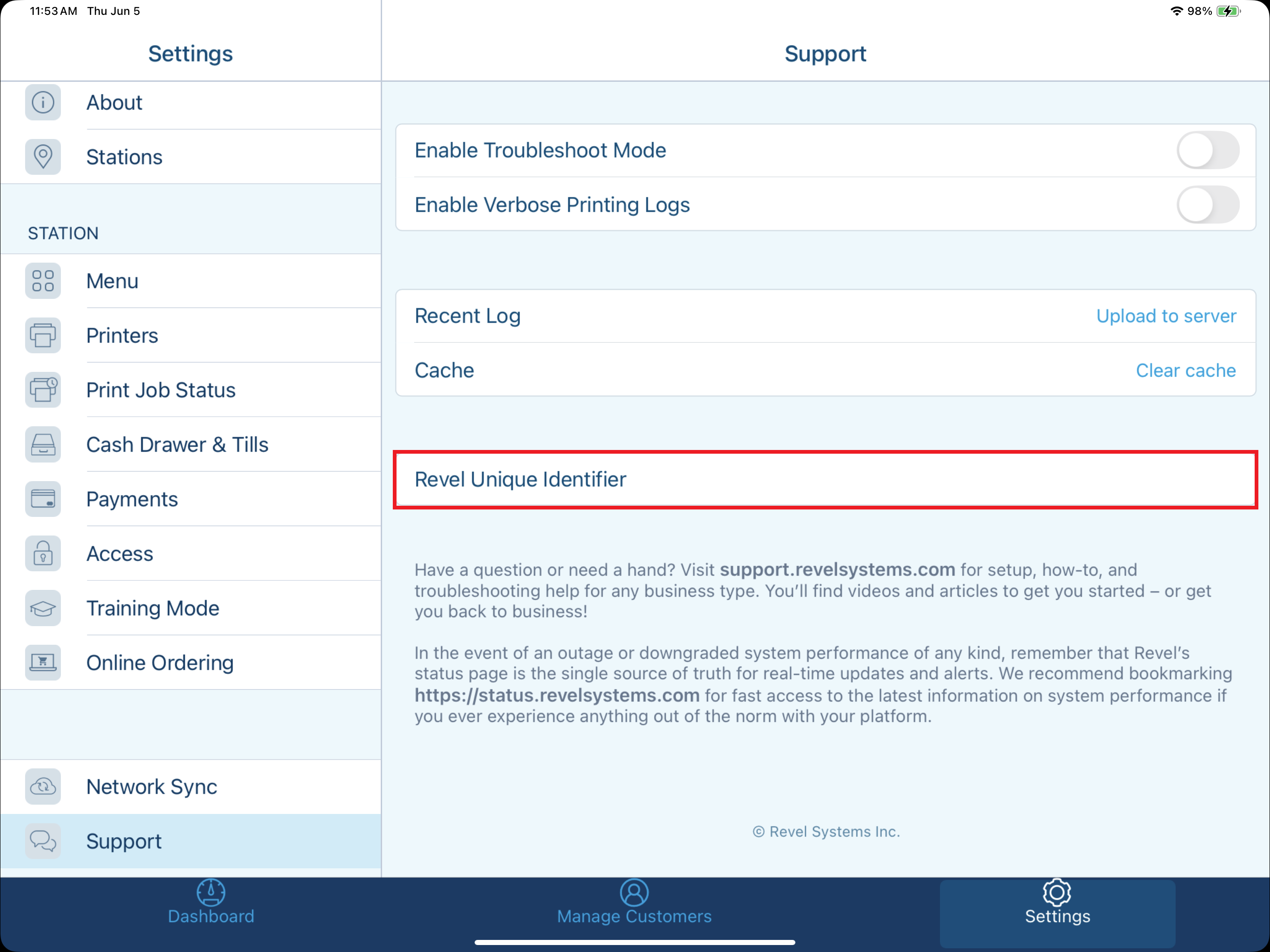Select Support in the sidebar

click(191, 841)
